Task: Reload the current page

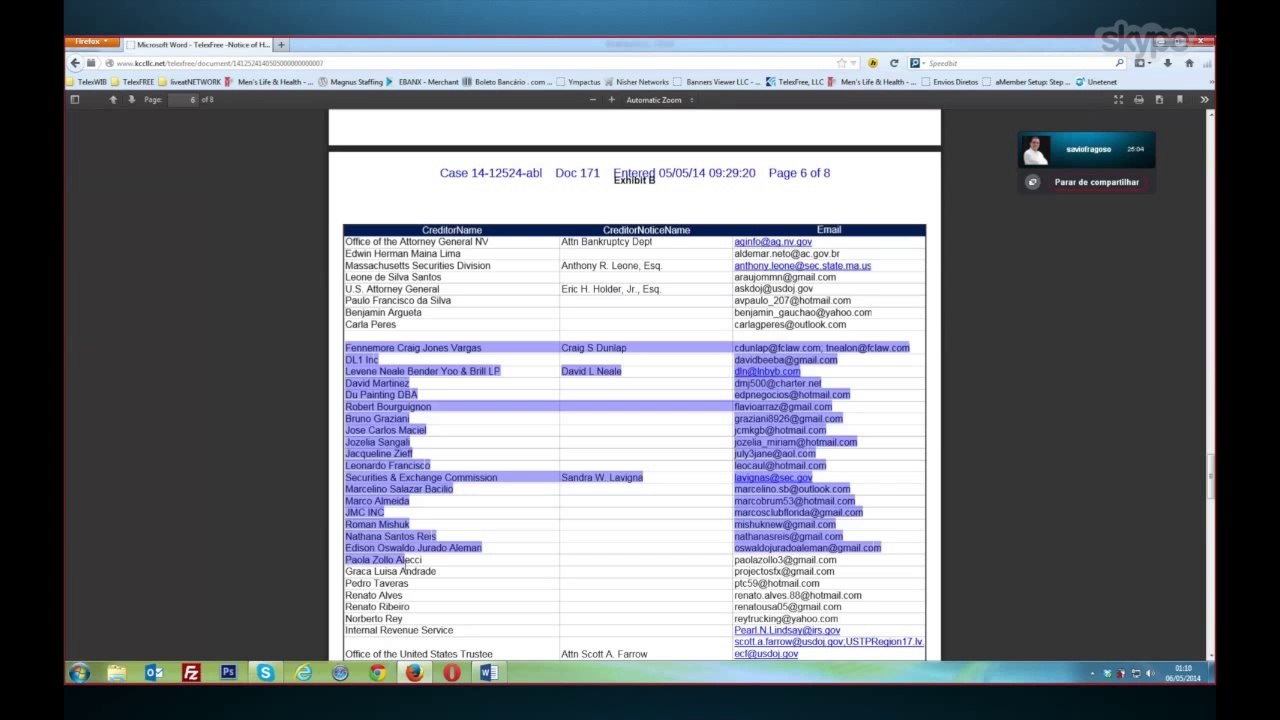Action: 894,63
